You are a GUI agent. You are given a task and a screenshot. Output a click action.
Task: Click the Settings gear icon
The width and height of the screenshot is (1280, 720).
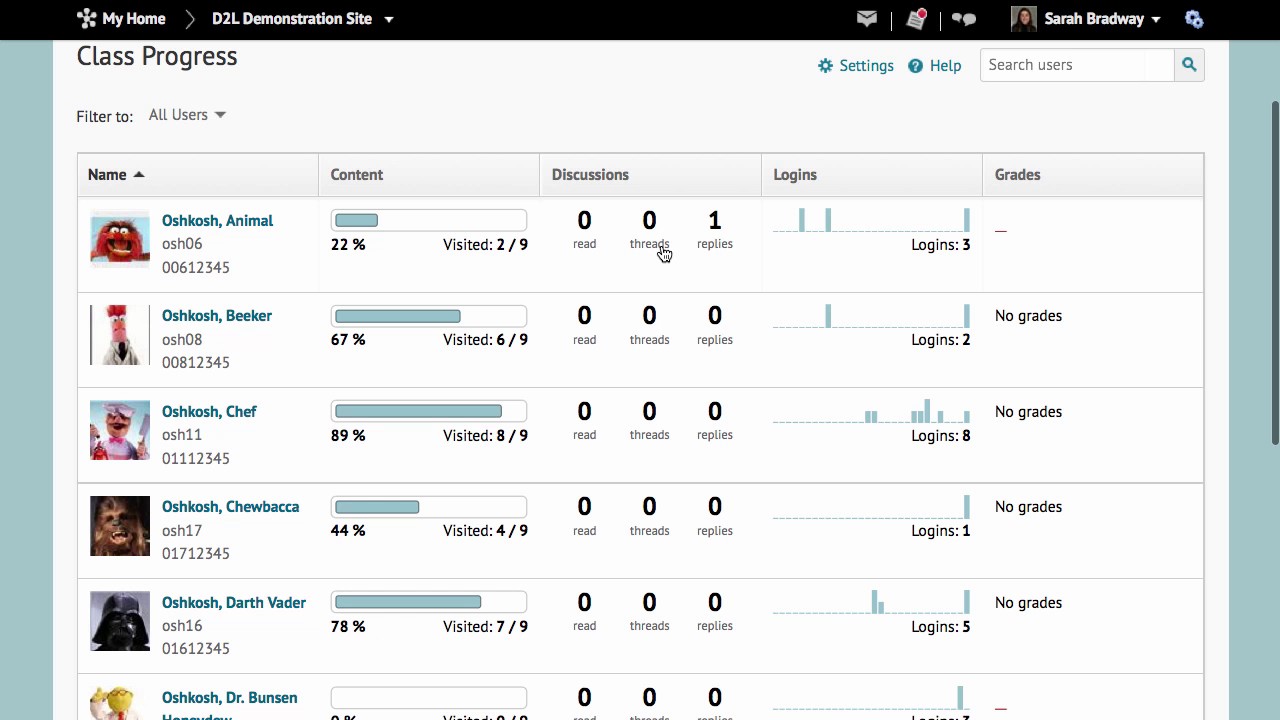click(x=825, y=66)
